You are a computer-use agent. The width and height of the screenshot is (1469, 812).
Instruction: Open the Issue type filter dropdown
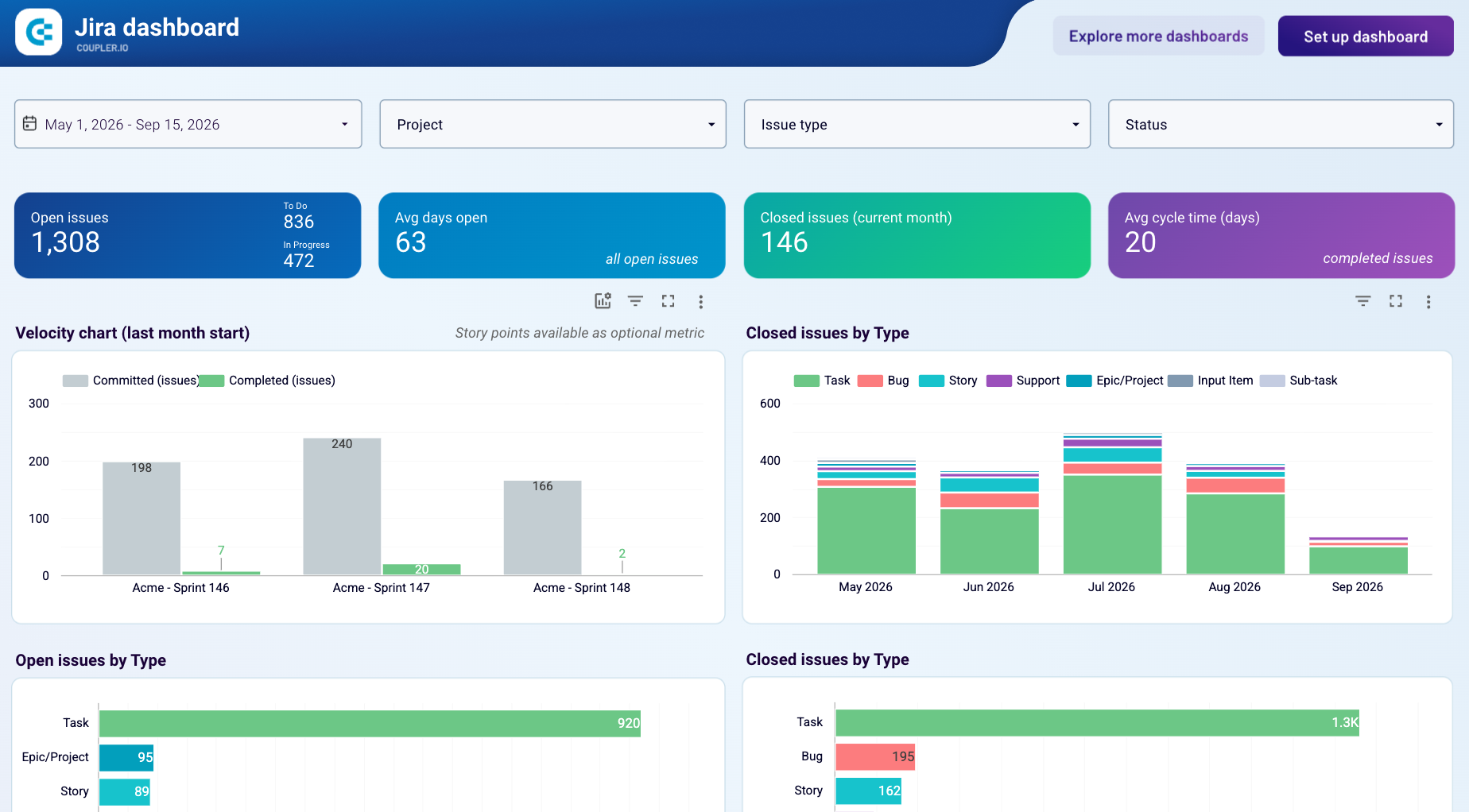(x=917, y=124)
